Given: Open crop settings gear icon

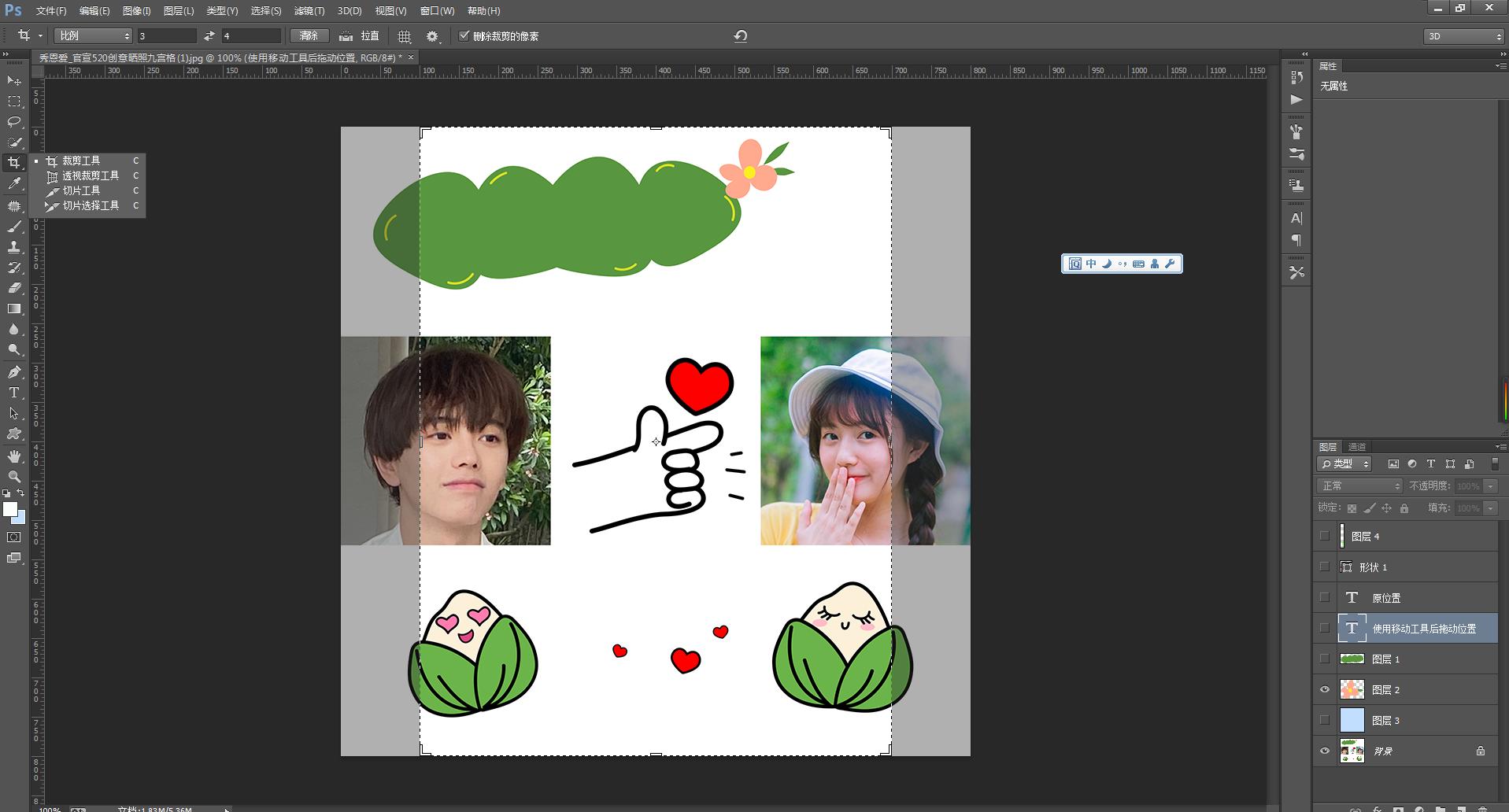Looking at the screenshot, I should click(432, 36).
